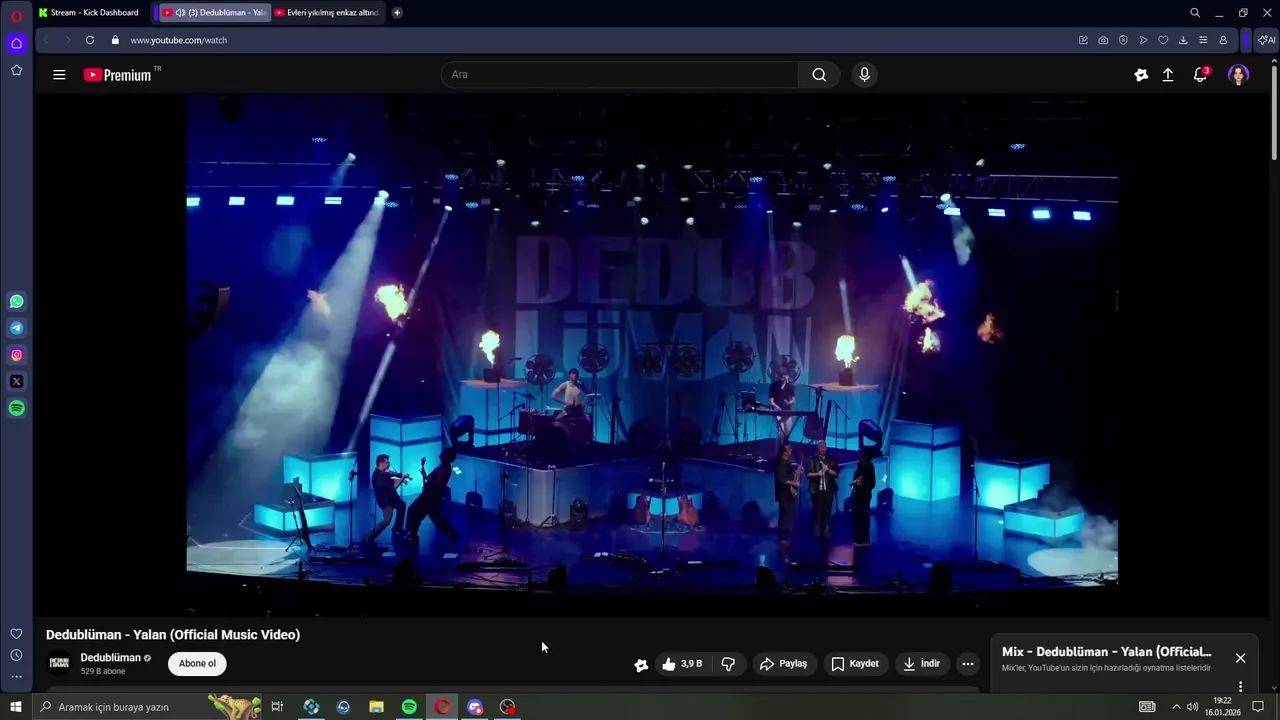The width and height of the screenshot is (1280, 720).
Task: Open the Opera AI assistant button
Action: 1266,40
